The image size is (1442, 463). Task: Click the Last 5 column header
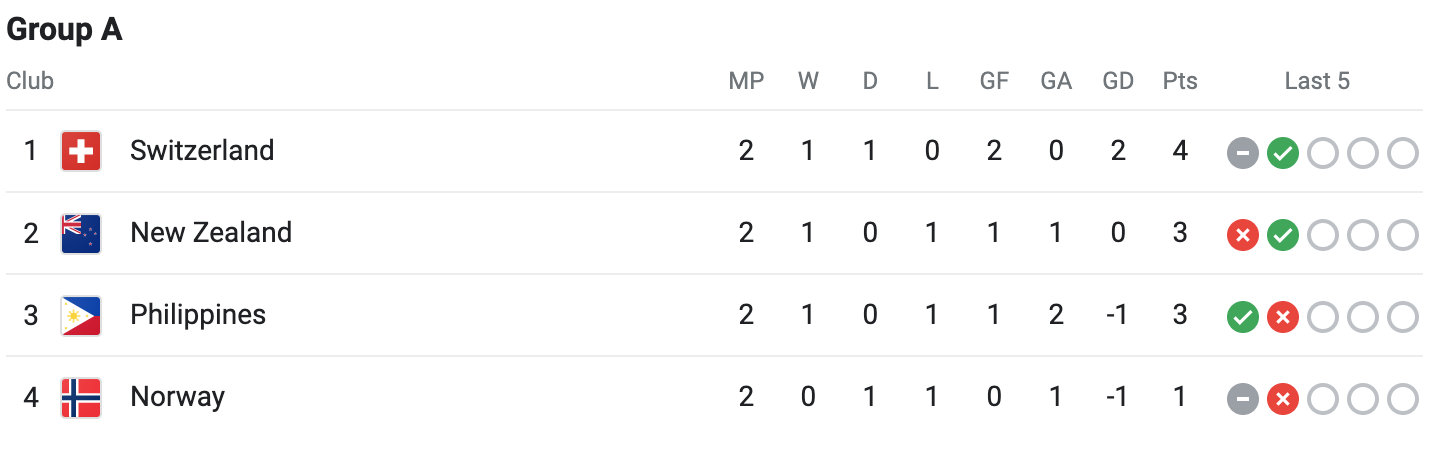(1317, 81)
